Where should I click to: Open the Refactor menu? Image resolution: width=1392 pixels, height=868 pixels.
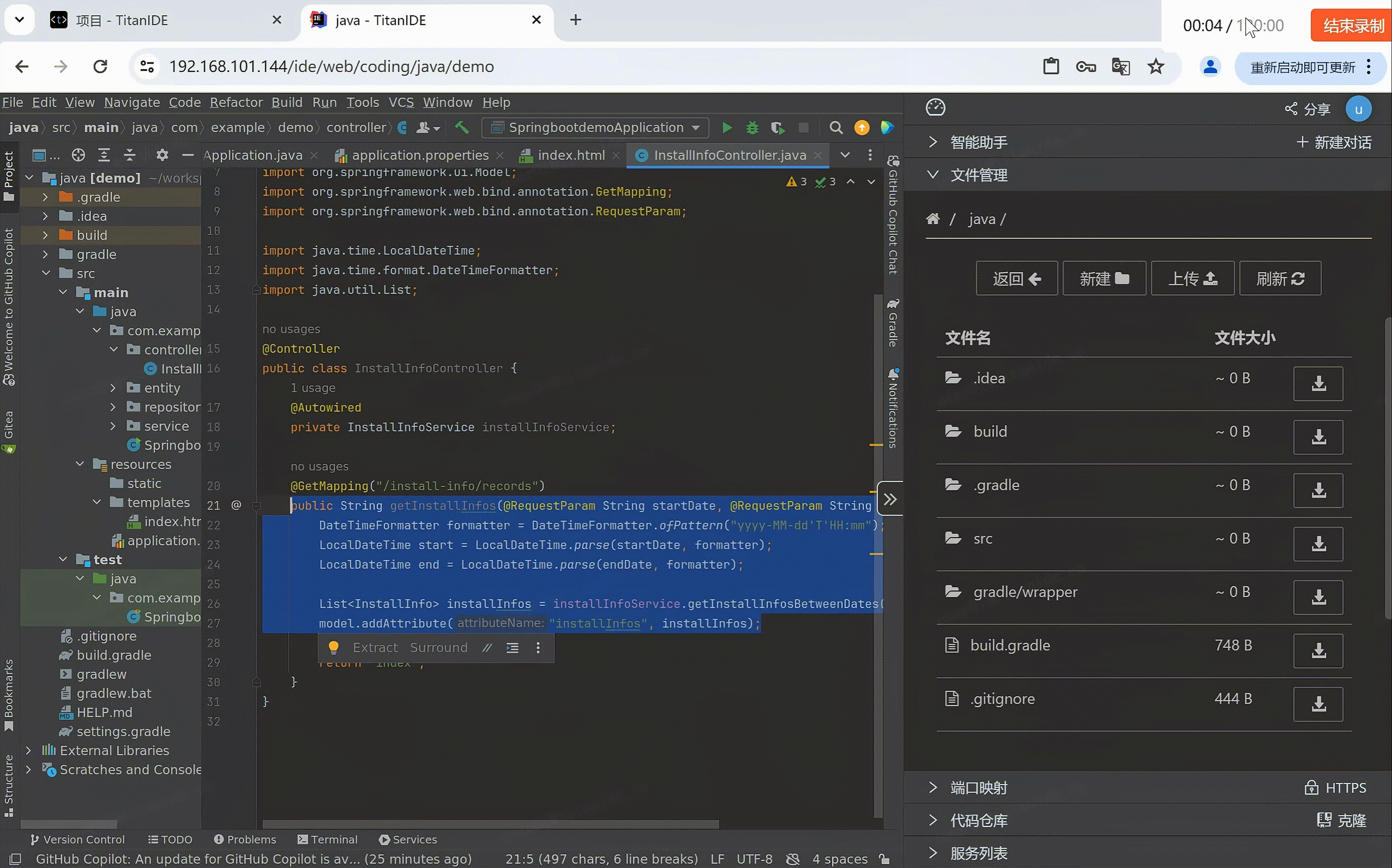point(236,102)
